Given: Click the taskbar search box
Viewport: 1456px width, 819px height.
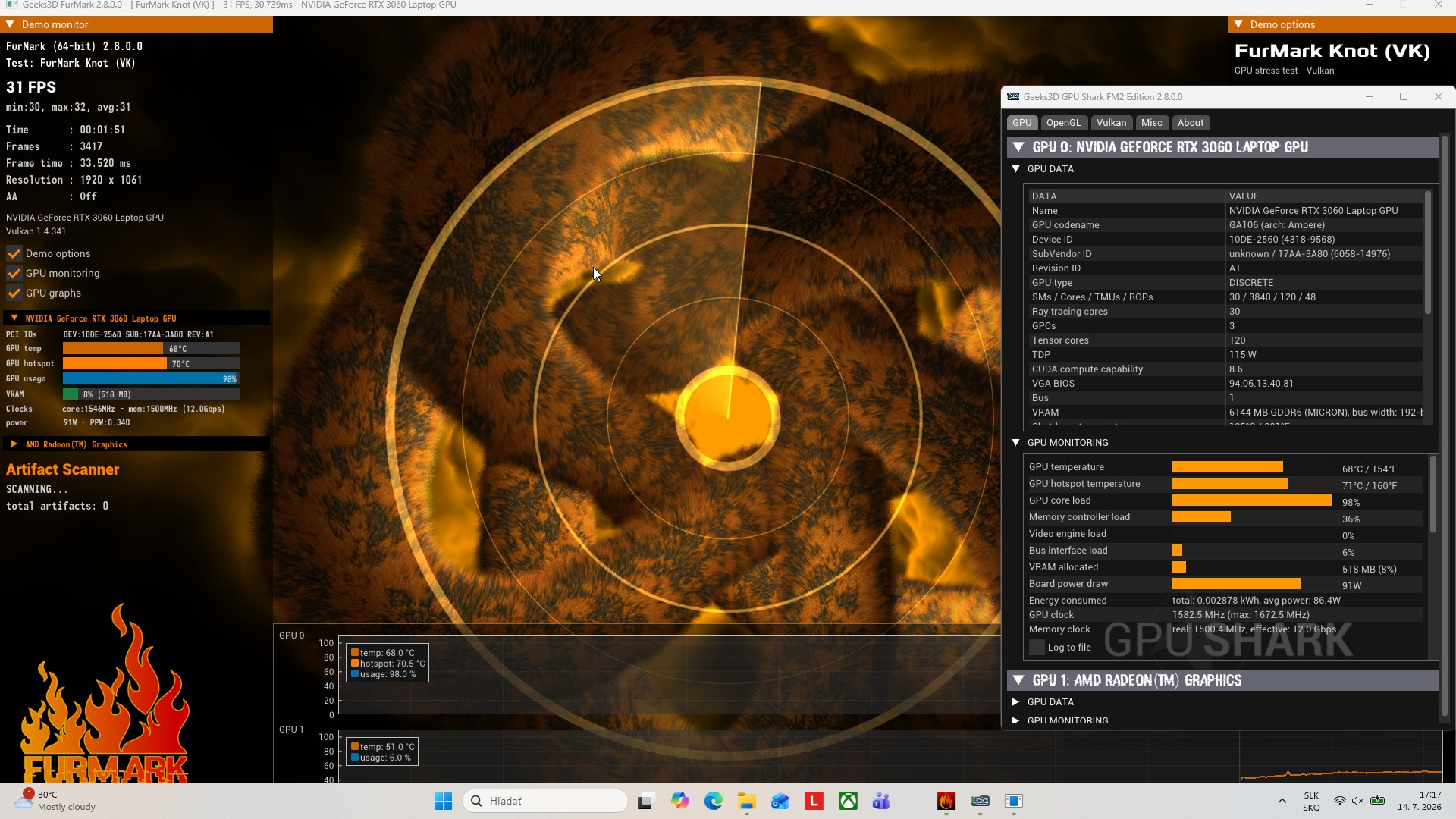Looking at the screenshot, I should pos(545,801).
